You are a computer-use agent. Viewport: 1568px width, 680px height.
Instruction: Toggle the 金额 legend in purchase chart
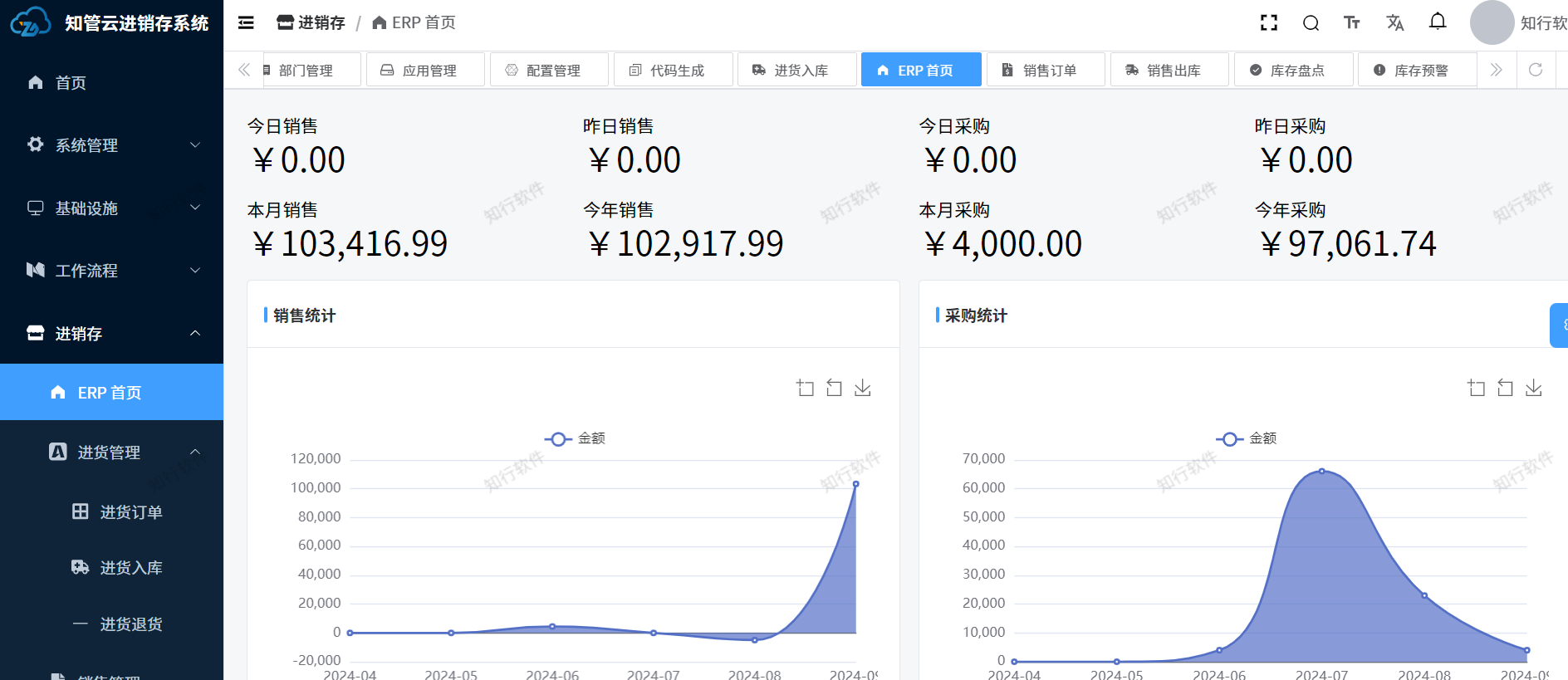pos(1246,438)
